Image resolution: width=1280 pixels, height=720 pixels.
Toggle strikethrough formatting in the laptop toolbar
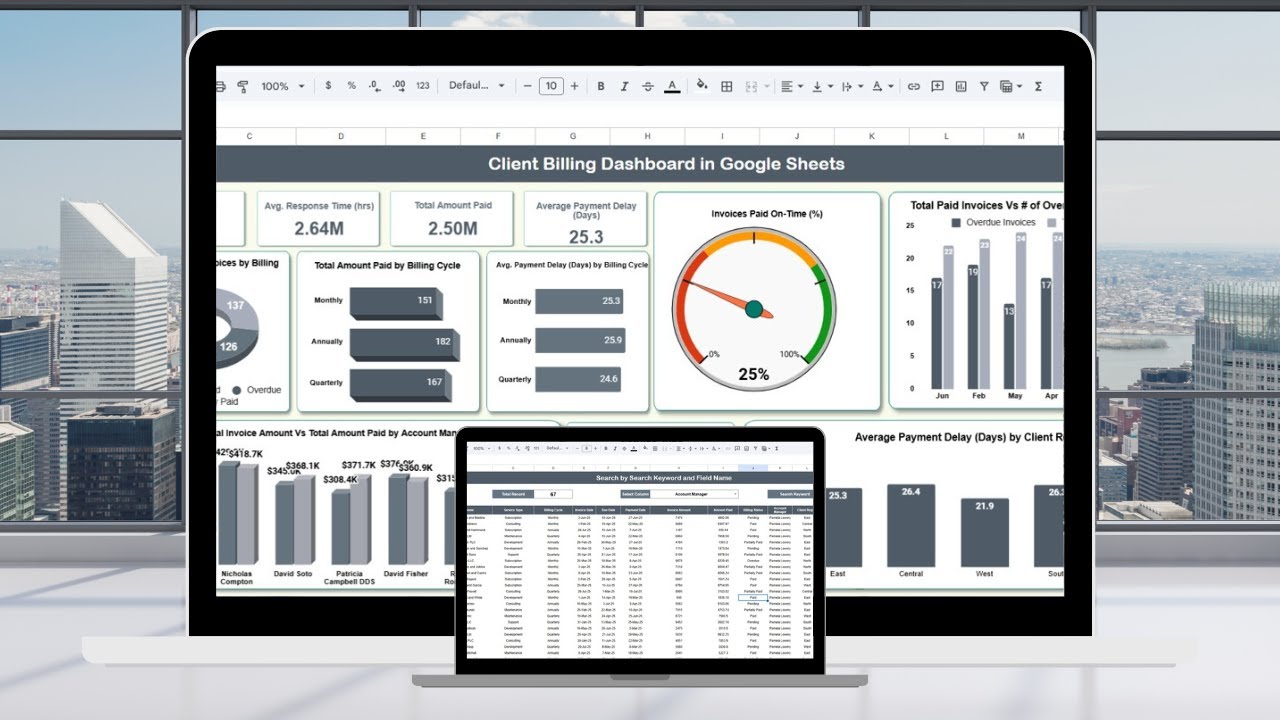(x=648, y=86)
